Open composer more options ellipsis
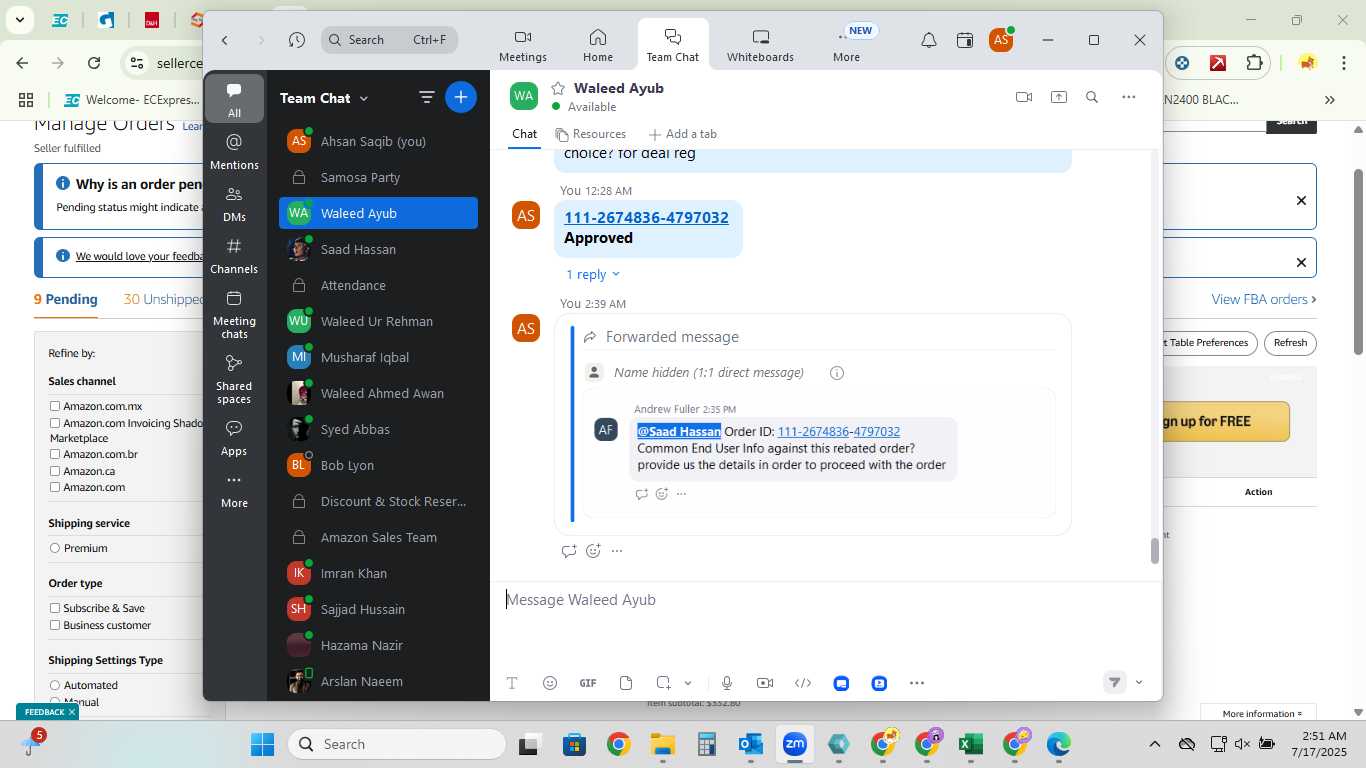 pyautogui.click(x=917, y=683)
